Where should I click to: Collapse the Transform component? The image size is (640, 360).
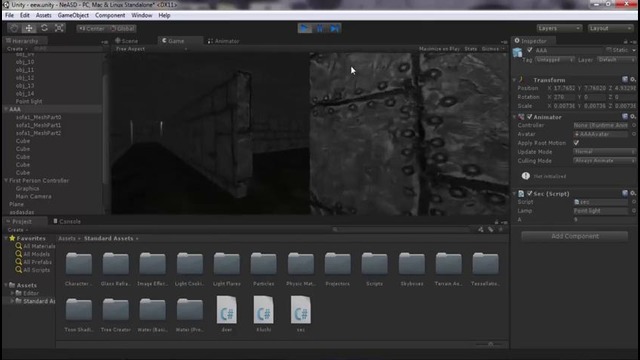(514, 80)
